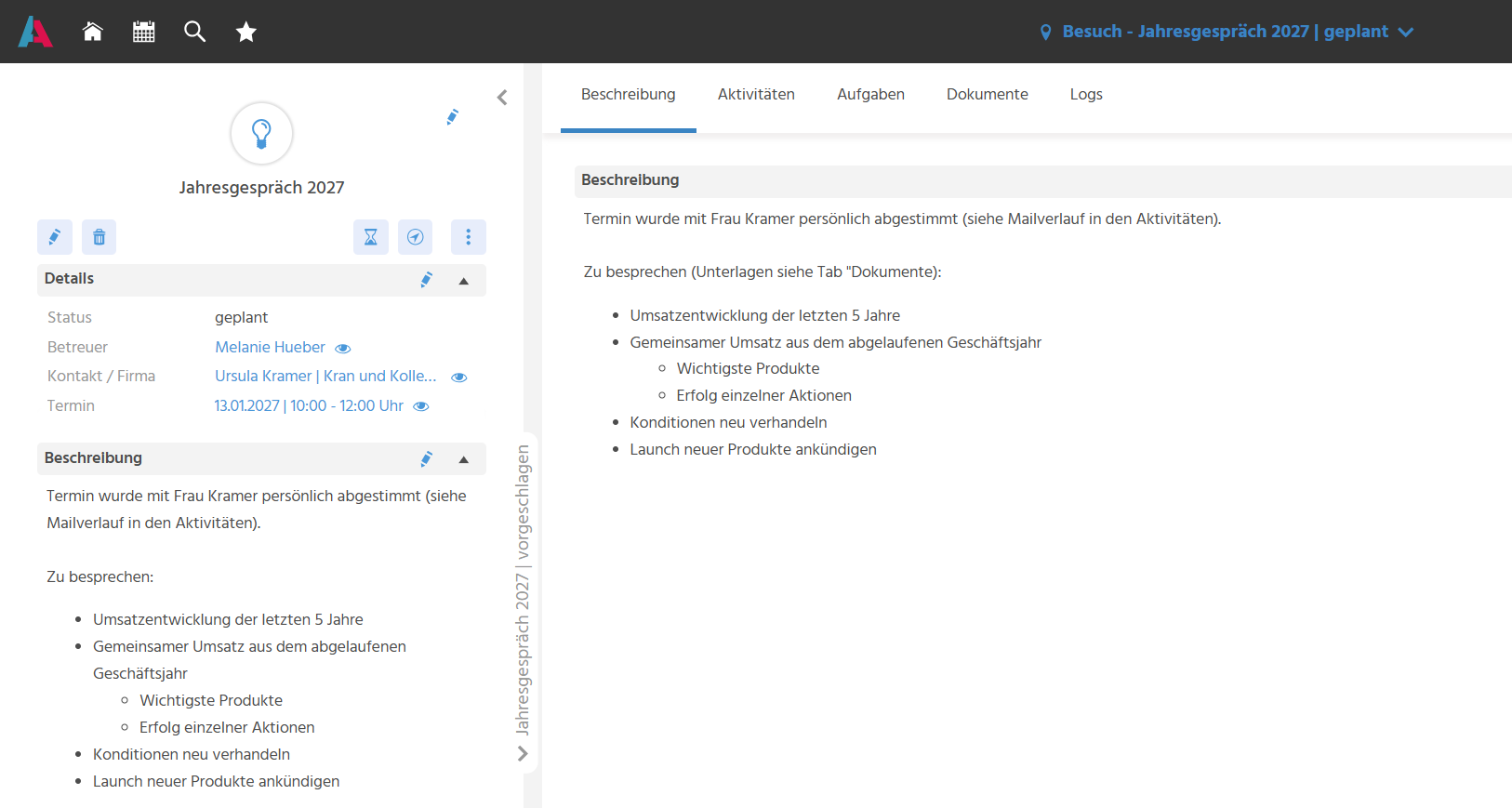
Task: Open the calendar icon in top bar
Action: [x=143, y=32]
